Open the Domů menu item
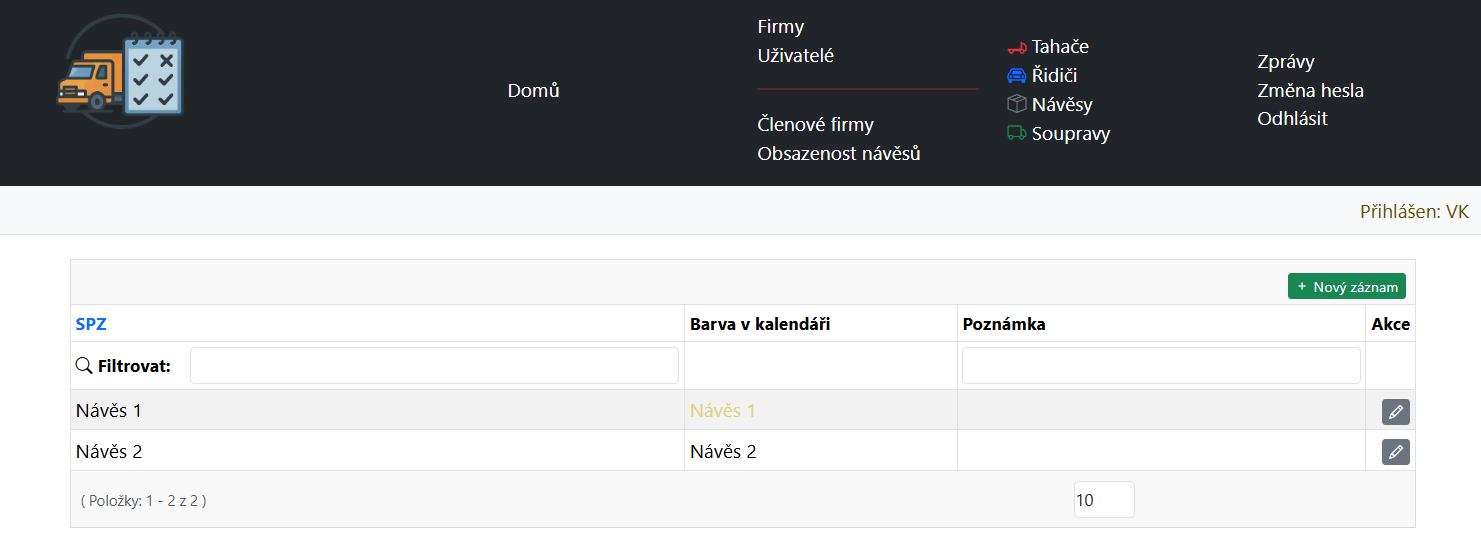Image resolution: width=1481 pixels, height=551 pixels. pyautogui.click(x=533, y=91)
